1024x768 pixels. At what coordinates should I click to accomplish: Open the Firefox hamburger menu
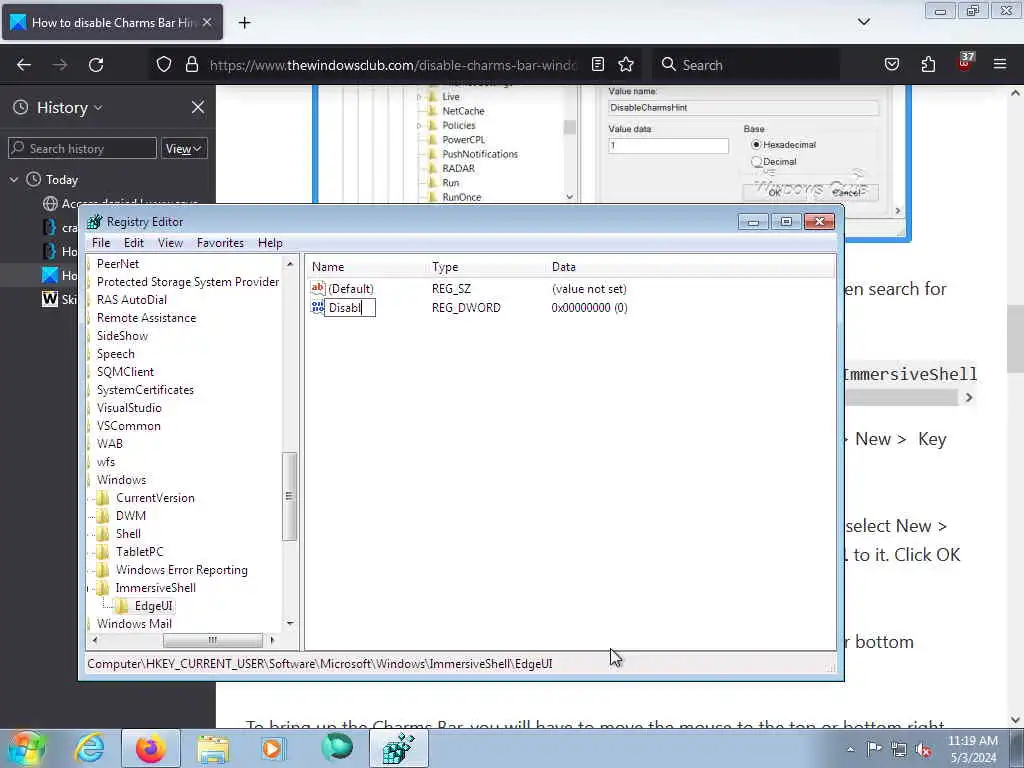coord(1000,64)
